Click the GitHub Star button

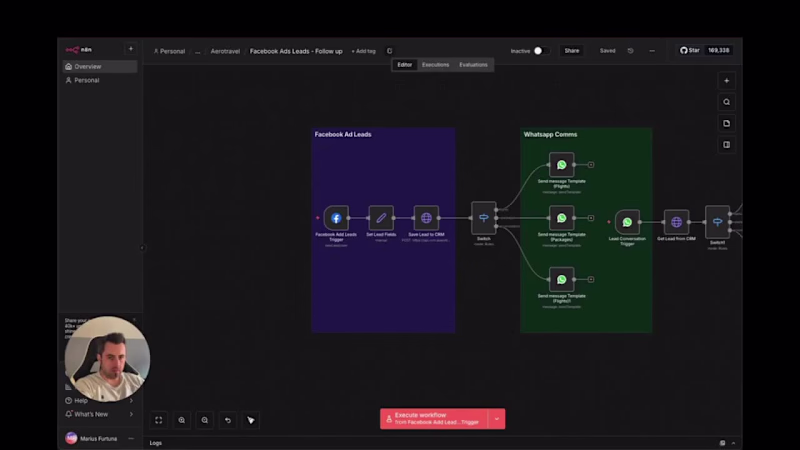click(689, 51)
